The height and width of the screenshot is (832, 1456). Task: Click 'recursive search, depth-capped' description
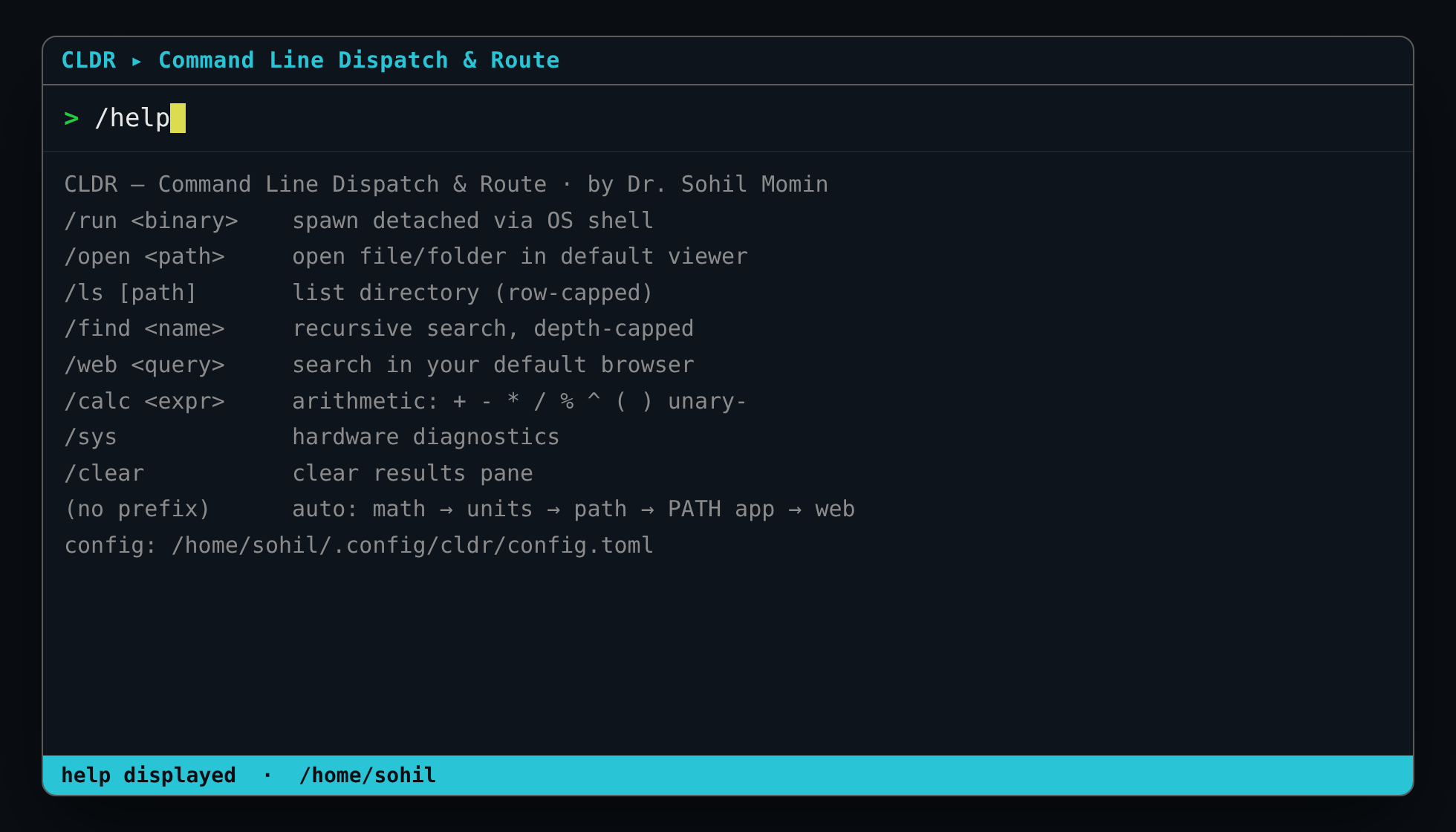tap(493, 328)
